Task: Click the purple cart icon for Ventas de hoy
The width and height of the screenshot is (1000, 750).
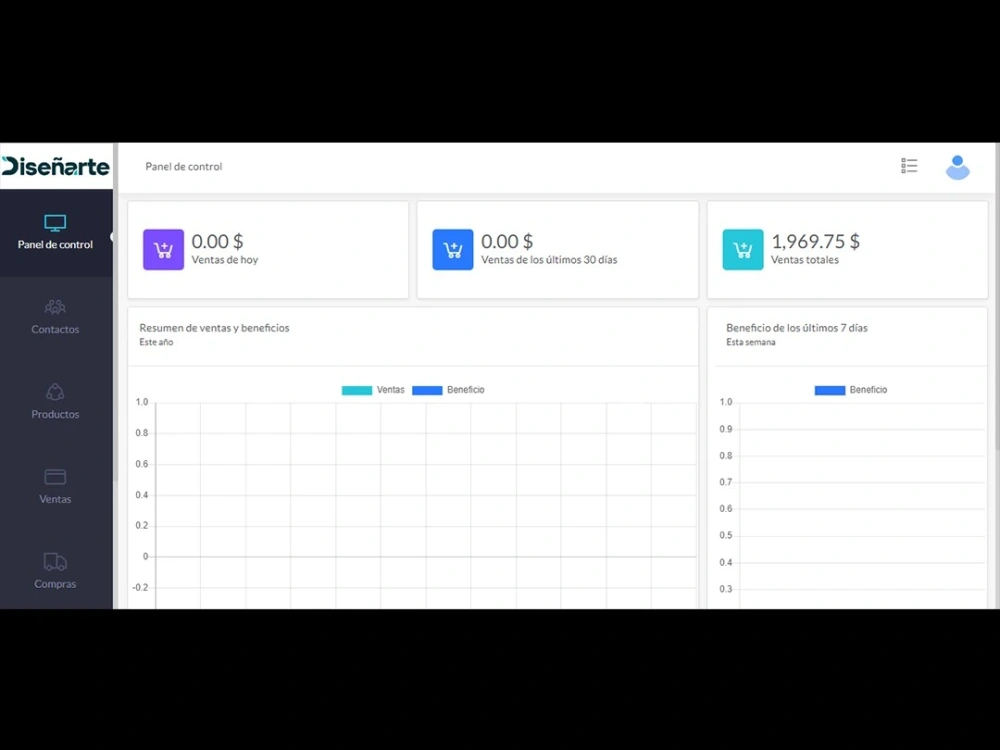Action: [x=163, y=249]
